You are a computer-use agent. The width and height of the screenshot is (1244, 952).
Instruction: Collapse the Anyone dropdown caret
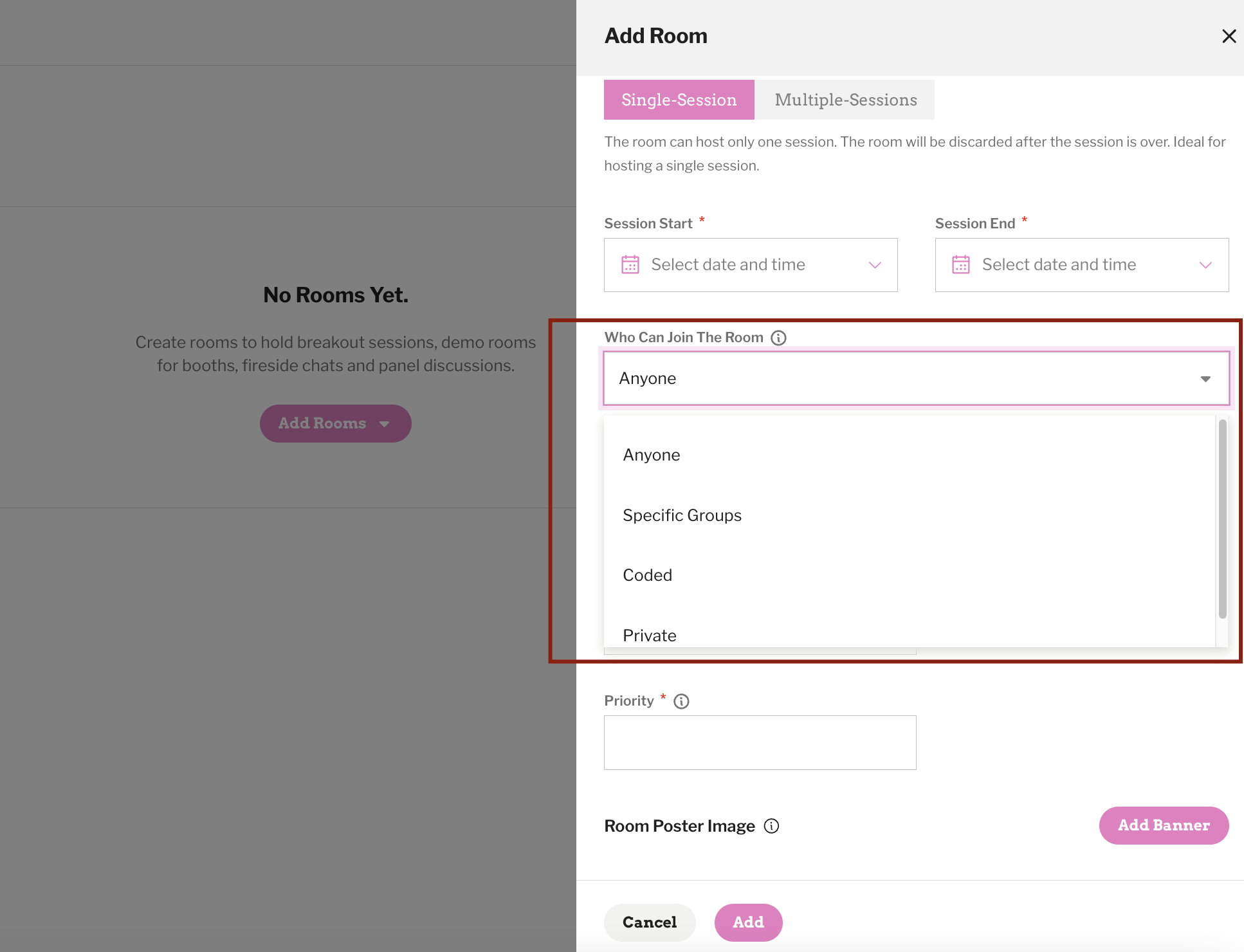[1205, 379]
